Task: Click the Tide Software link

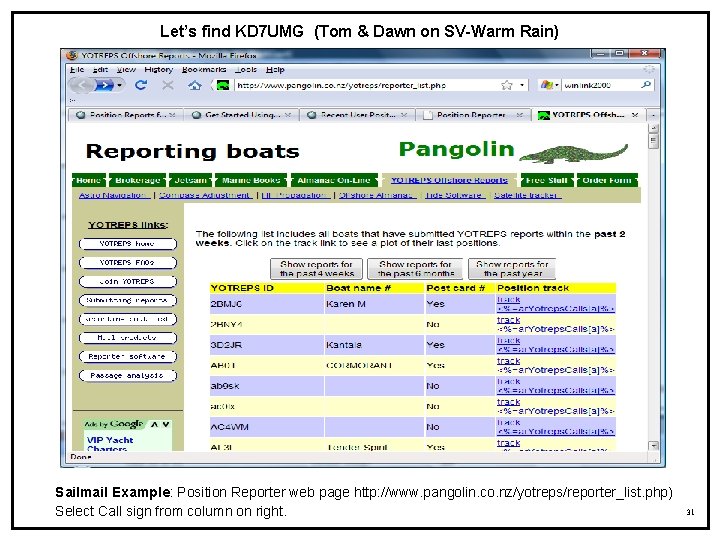Action: point(455,195)
